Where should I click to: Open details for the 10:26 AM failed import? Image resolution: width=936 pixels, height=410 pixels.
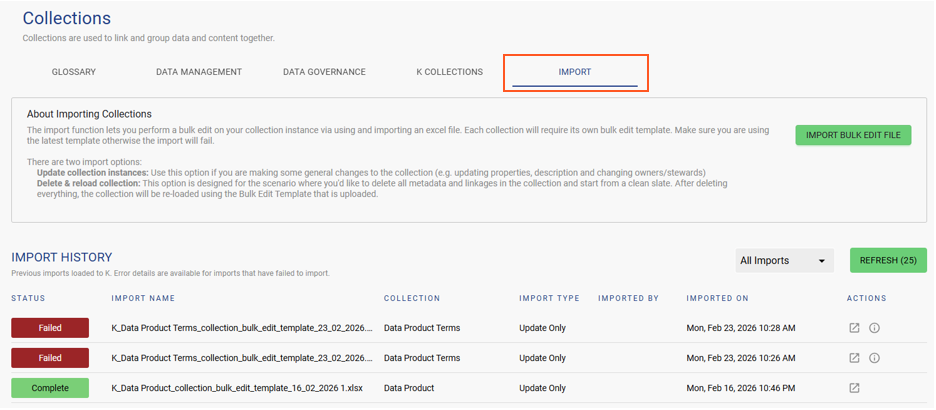pos(854,358)
